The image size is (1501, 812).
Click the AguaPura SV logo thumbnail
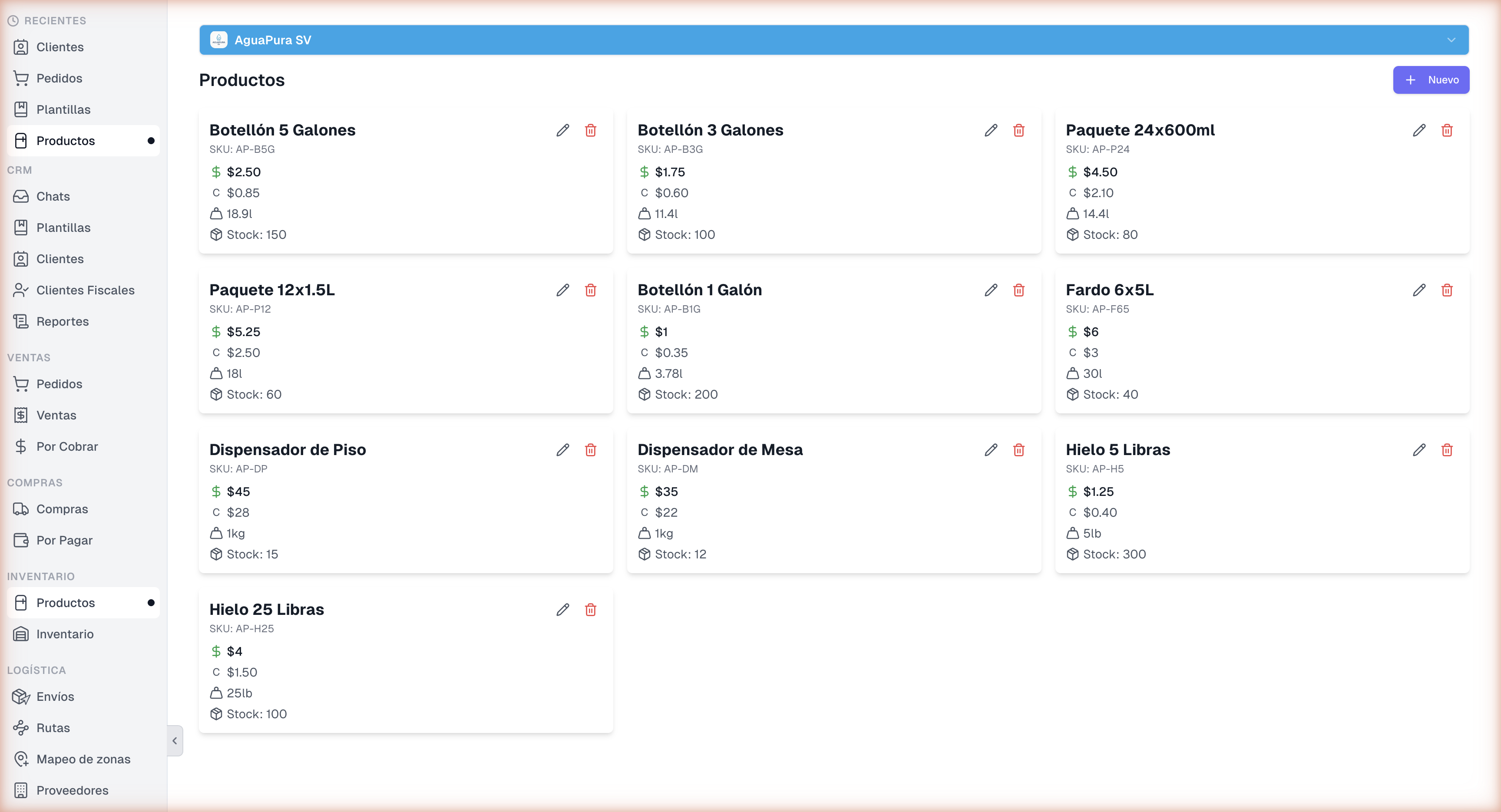coord(218,40)
